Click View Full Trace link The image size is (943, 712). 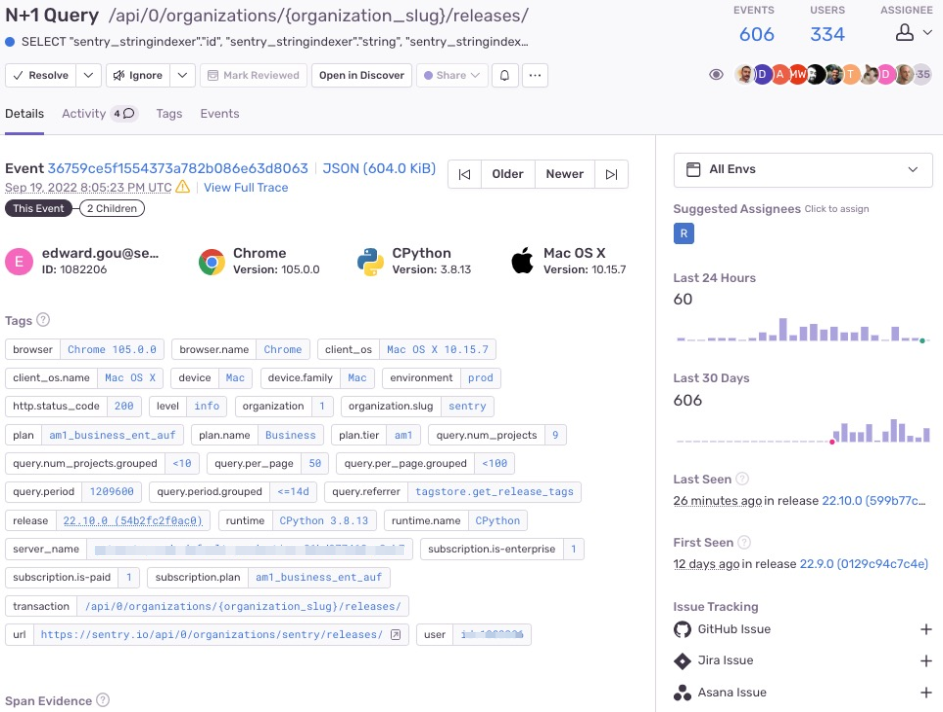[x=245, y=188]
